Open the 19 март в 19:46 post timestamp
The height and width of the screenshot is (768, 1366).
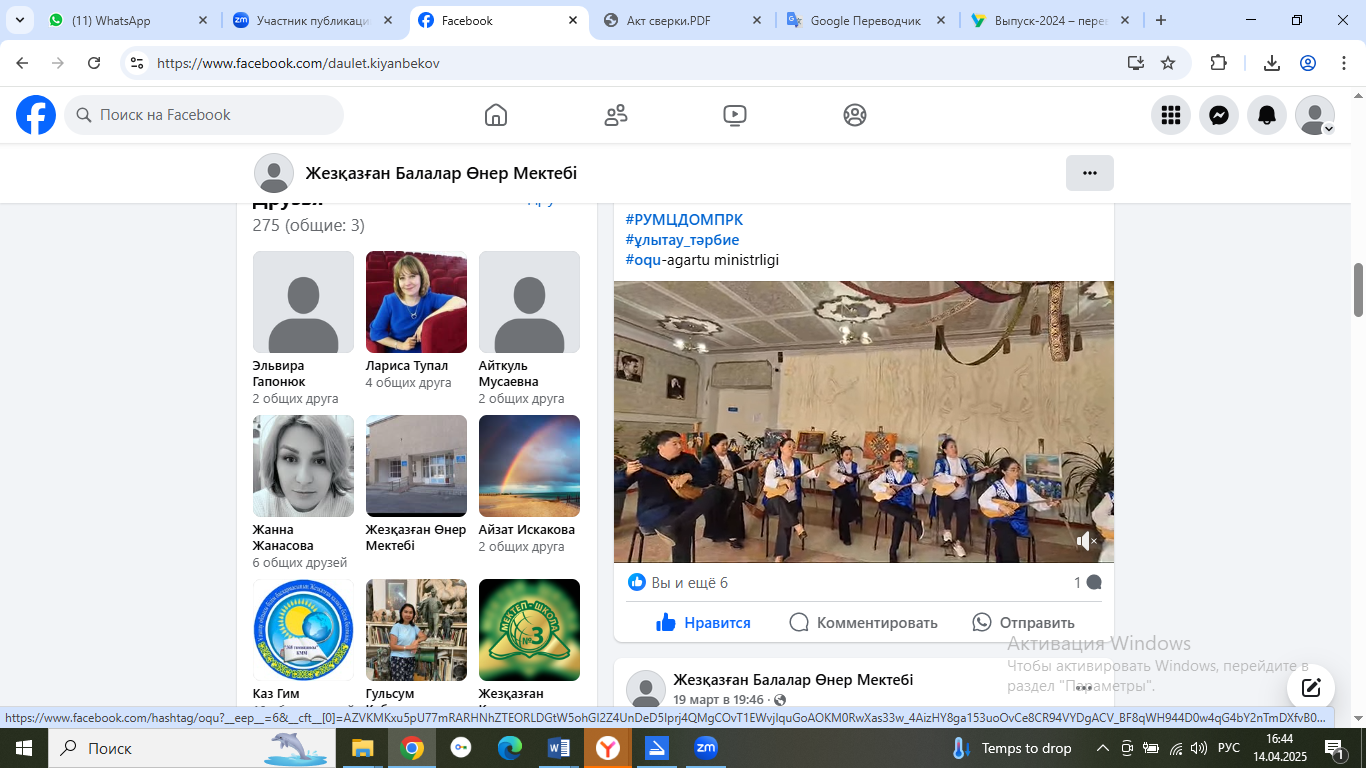click(718, 700)
